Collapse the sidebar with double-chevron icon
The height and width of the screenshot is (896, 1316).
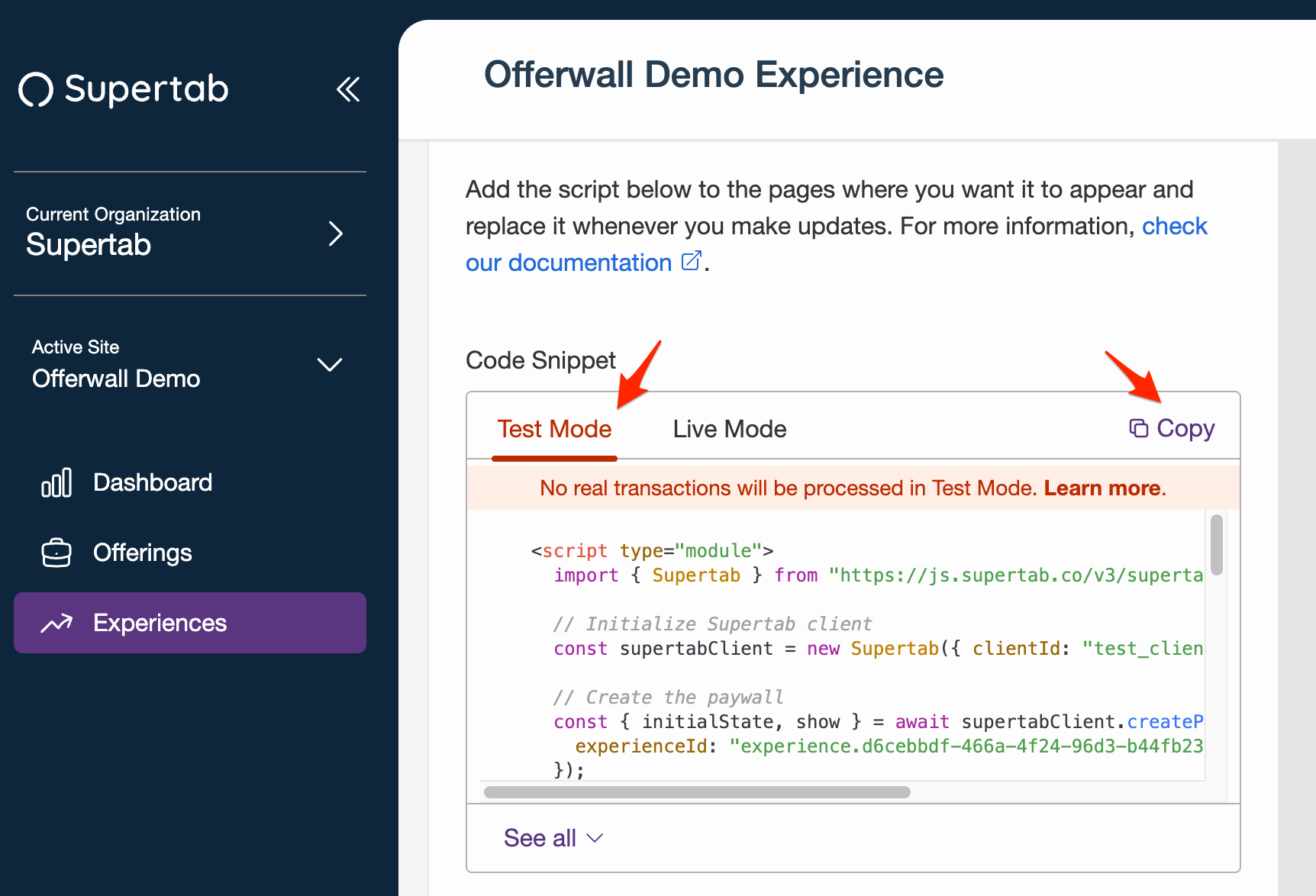click(348, 89)
